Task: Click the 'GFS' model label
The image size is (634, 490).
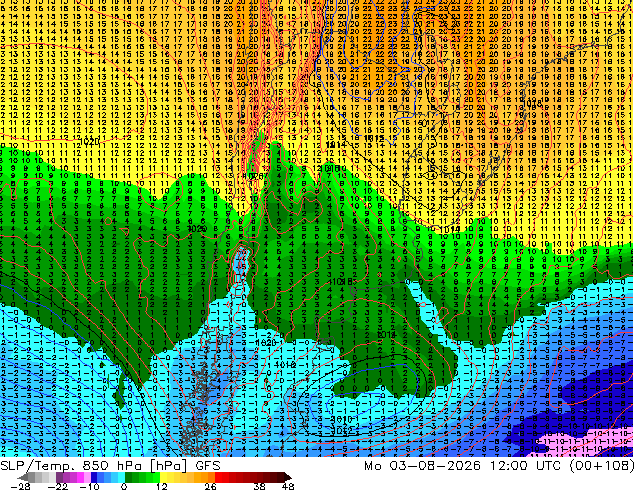Action: pos(208,466)
